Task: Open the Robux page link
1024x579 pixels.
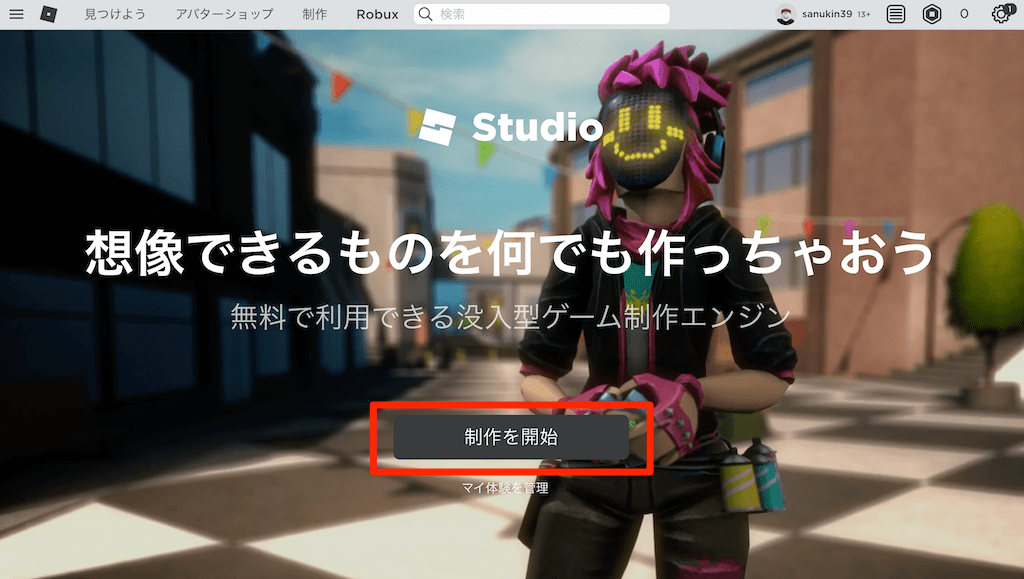Action: coord(377,14)
